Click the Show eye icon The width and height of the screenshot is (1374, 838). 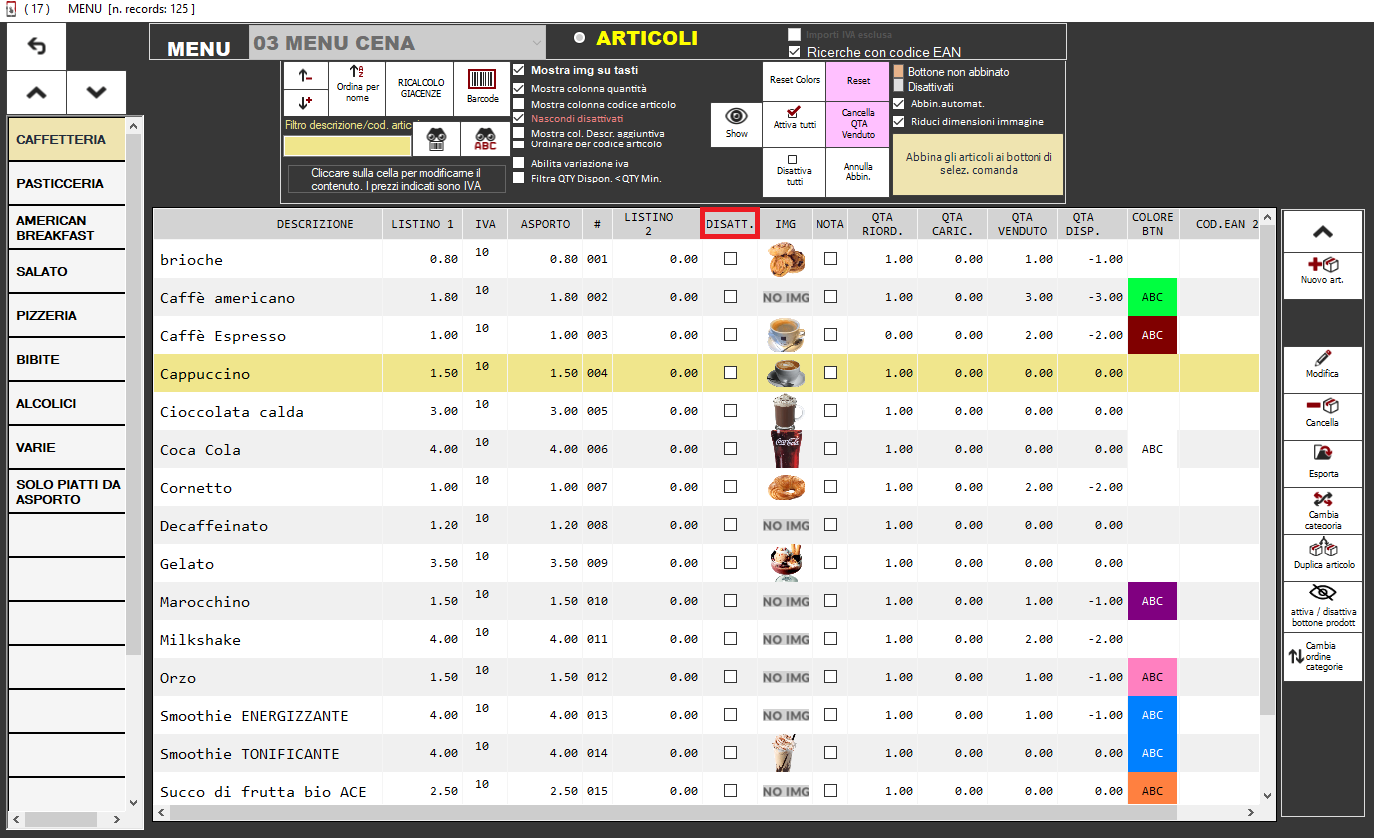point(736,116)
